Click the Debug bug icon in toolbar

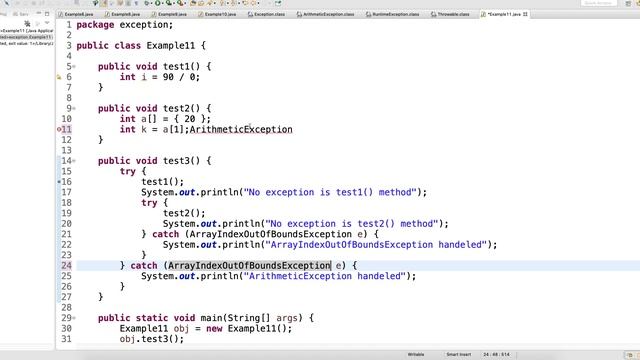pyautogui.click(x=147, y=3)
